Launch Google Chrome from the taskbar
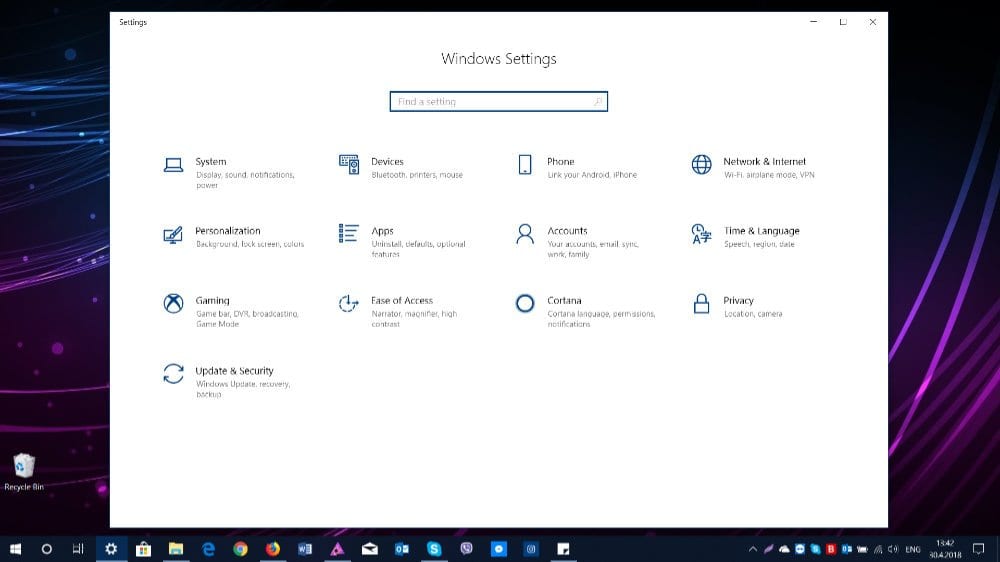This screenshot has height=562, width=1000. pyautogui.click(x=240, y=549)
